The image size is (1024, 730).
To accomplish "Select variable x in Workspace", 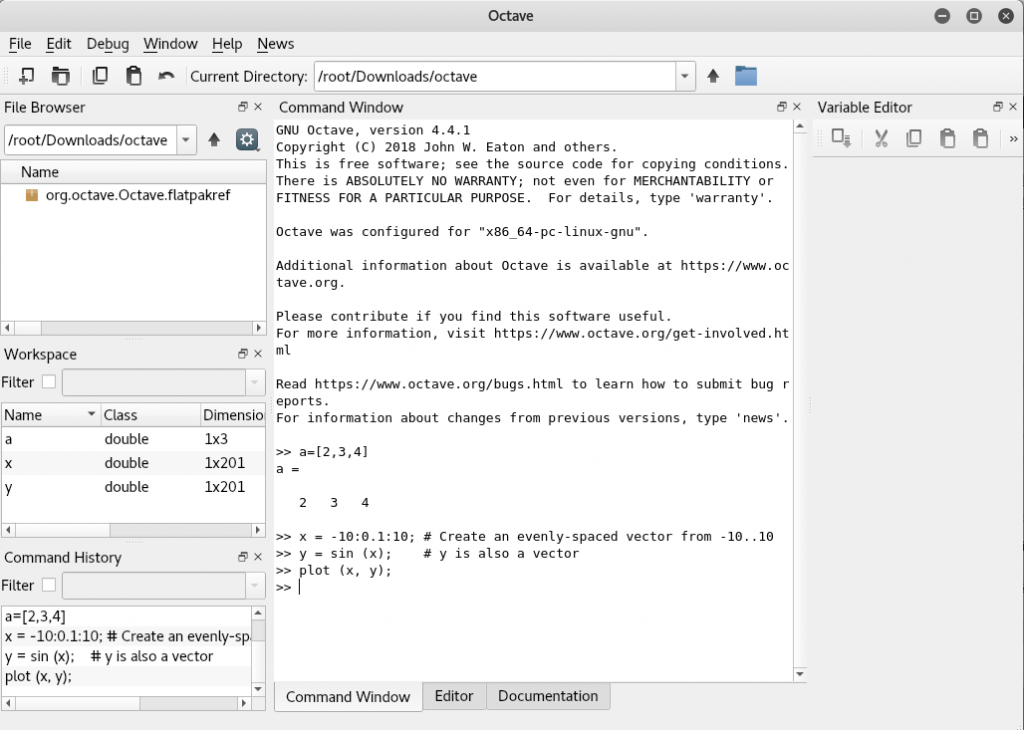I will pyautogui.click(x=133, y=463).
